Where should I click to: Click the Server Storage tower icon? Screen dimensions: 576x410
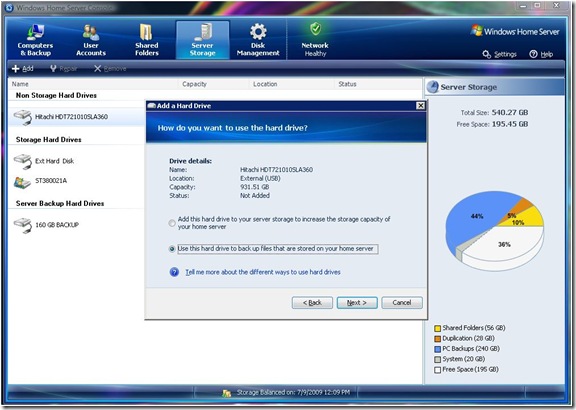(x=204, y=32)
